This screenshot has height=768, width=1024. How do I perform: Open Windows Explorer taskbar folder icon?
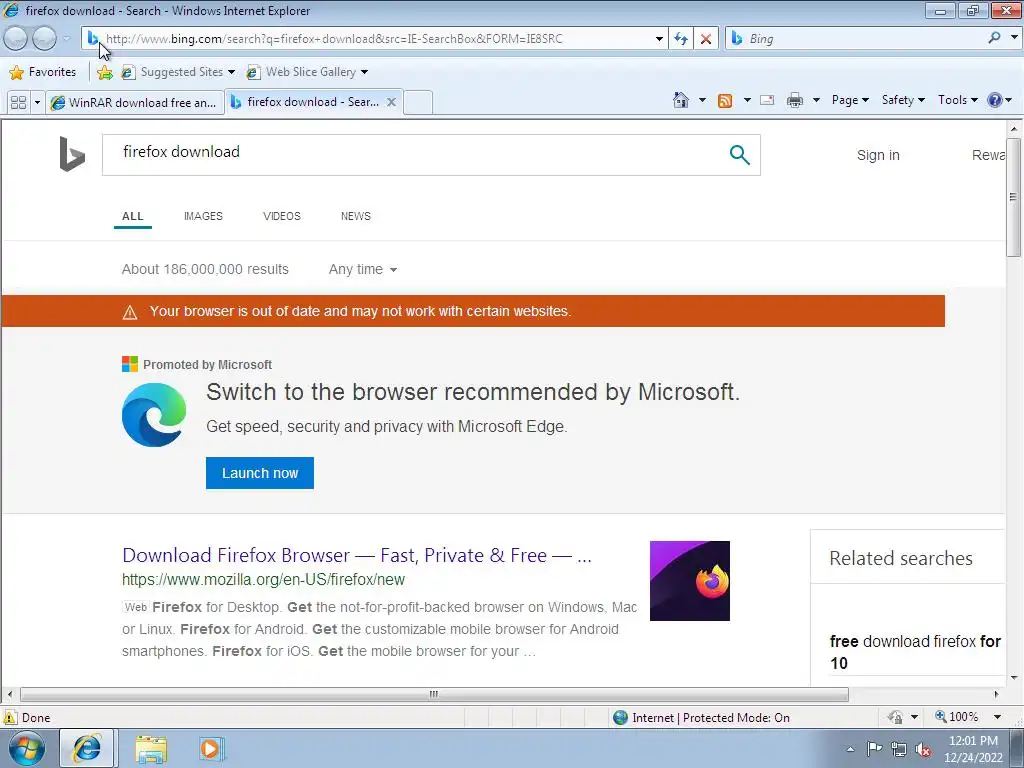click(x=151, y=748)
